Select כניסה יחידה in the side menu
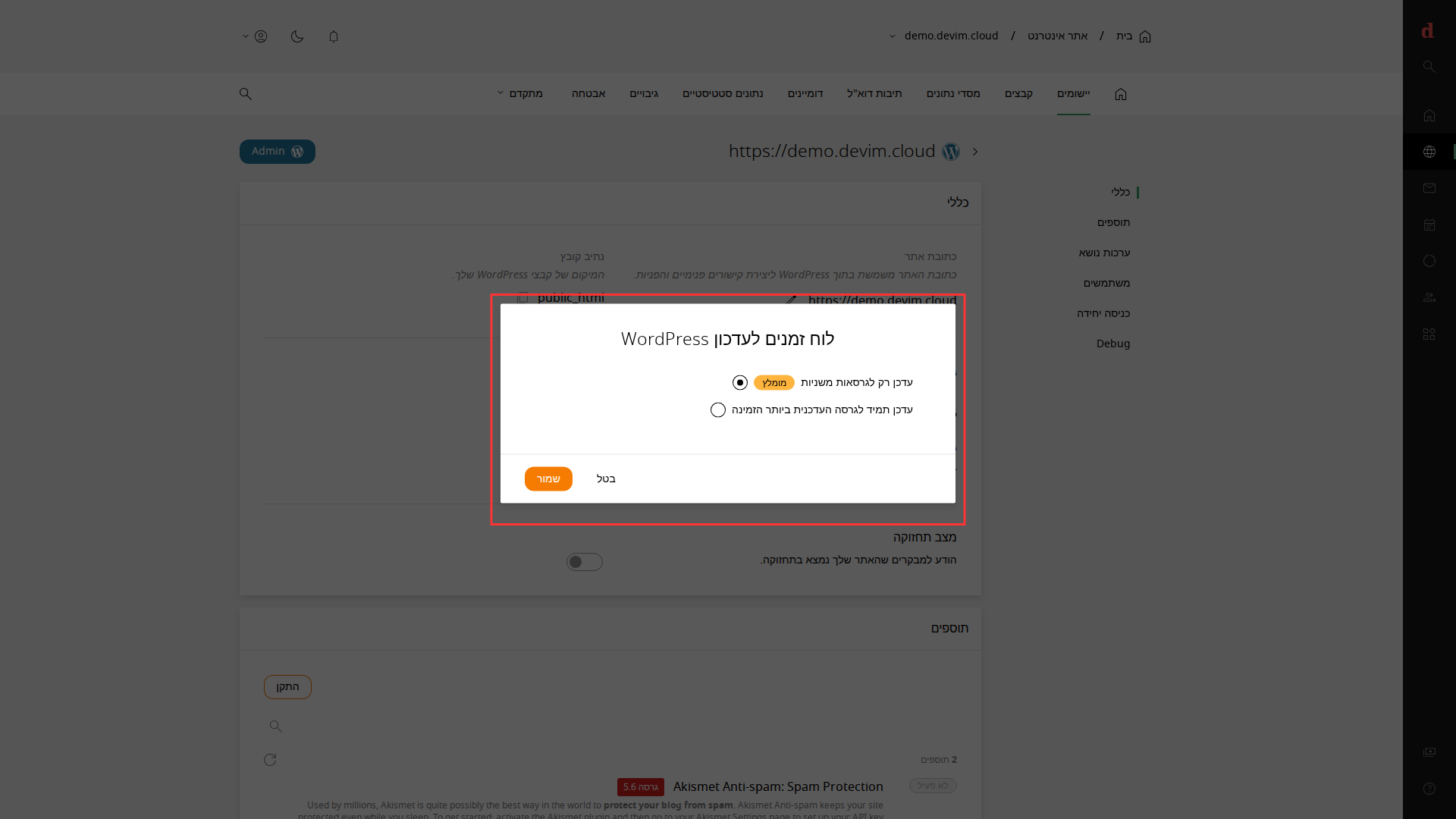The width and height of the screenshot is (1456, 819). point(1103,314)
